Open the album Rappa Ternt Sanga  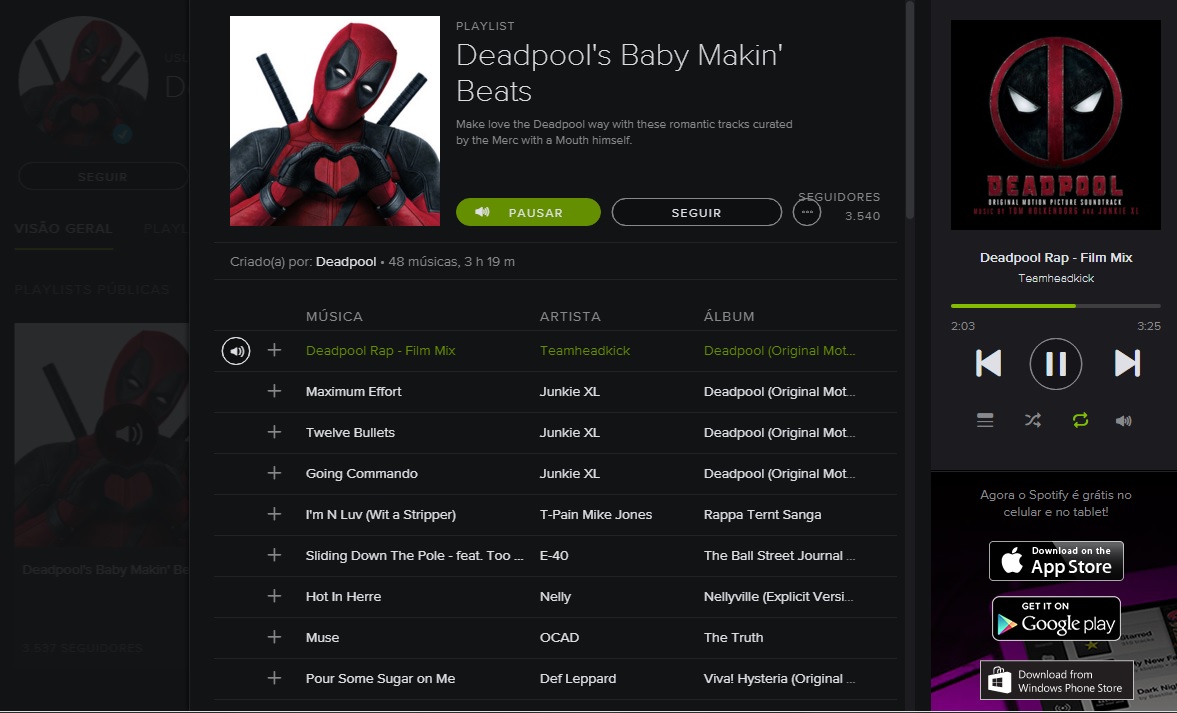[763, 514]
